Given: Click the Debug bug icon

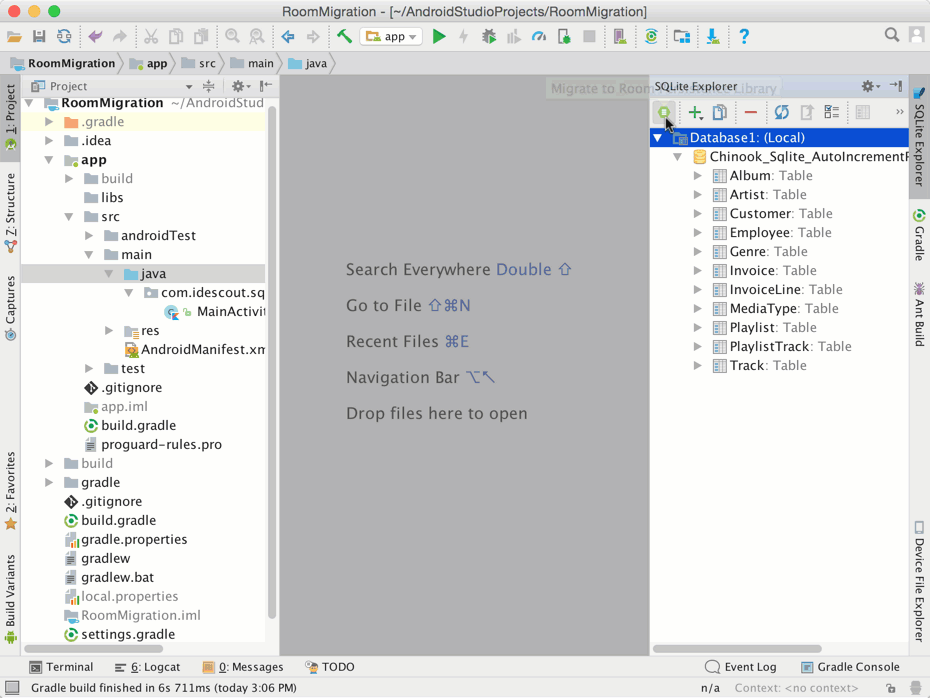Looking at the screenshot, I should click(489, 37).
